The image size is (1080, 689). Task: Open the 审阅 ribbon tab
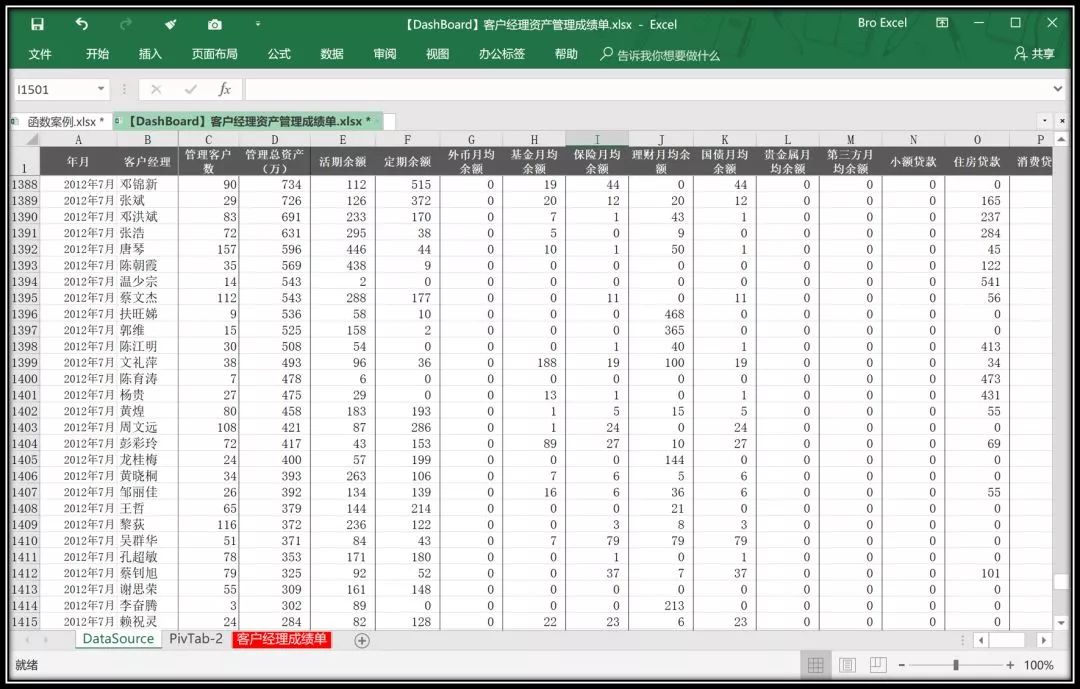(x=384, y=54)
